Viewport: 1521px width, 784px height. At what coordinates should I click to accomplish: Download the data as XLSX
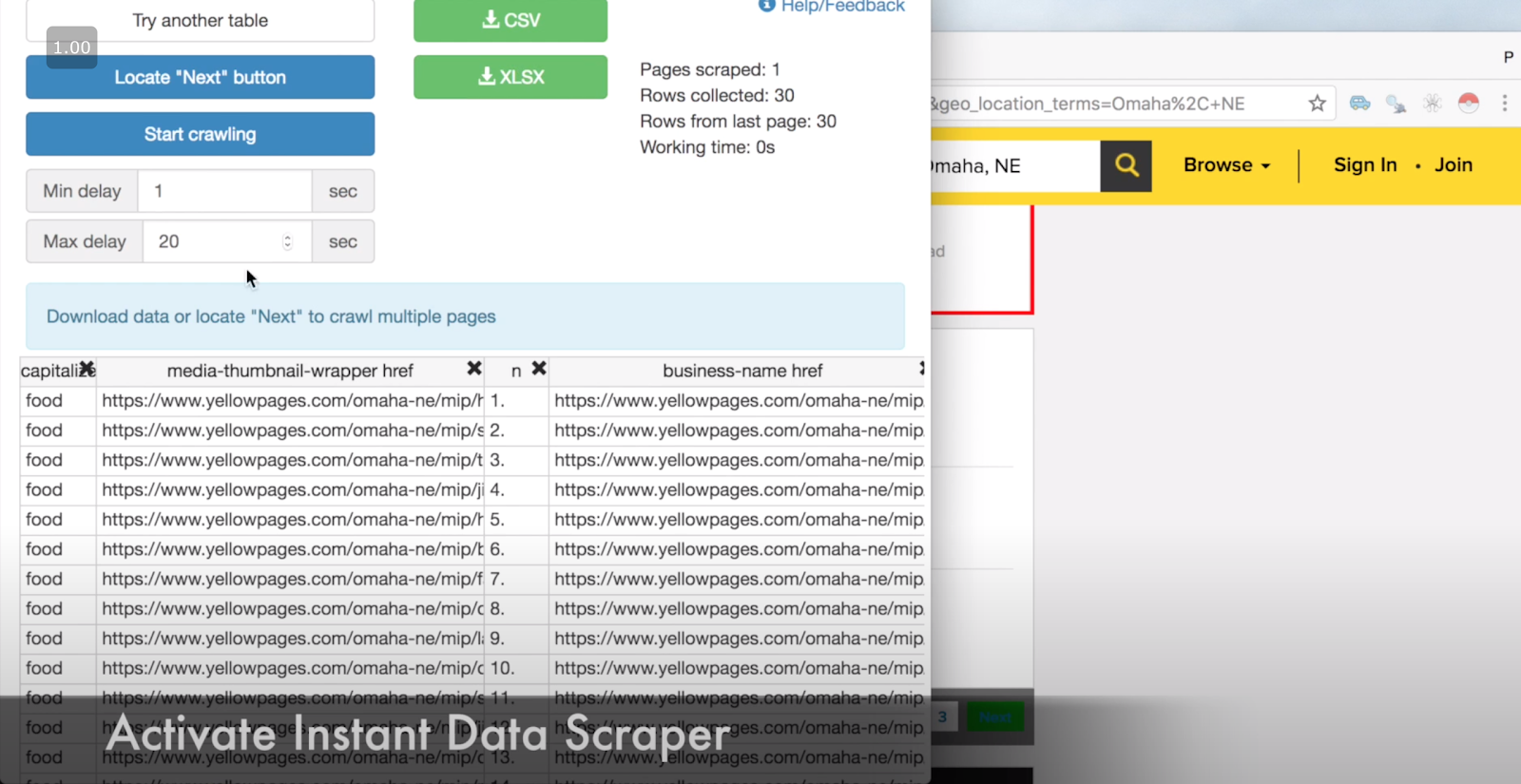coord(510,77)
